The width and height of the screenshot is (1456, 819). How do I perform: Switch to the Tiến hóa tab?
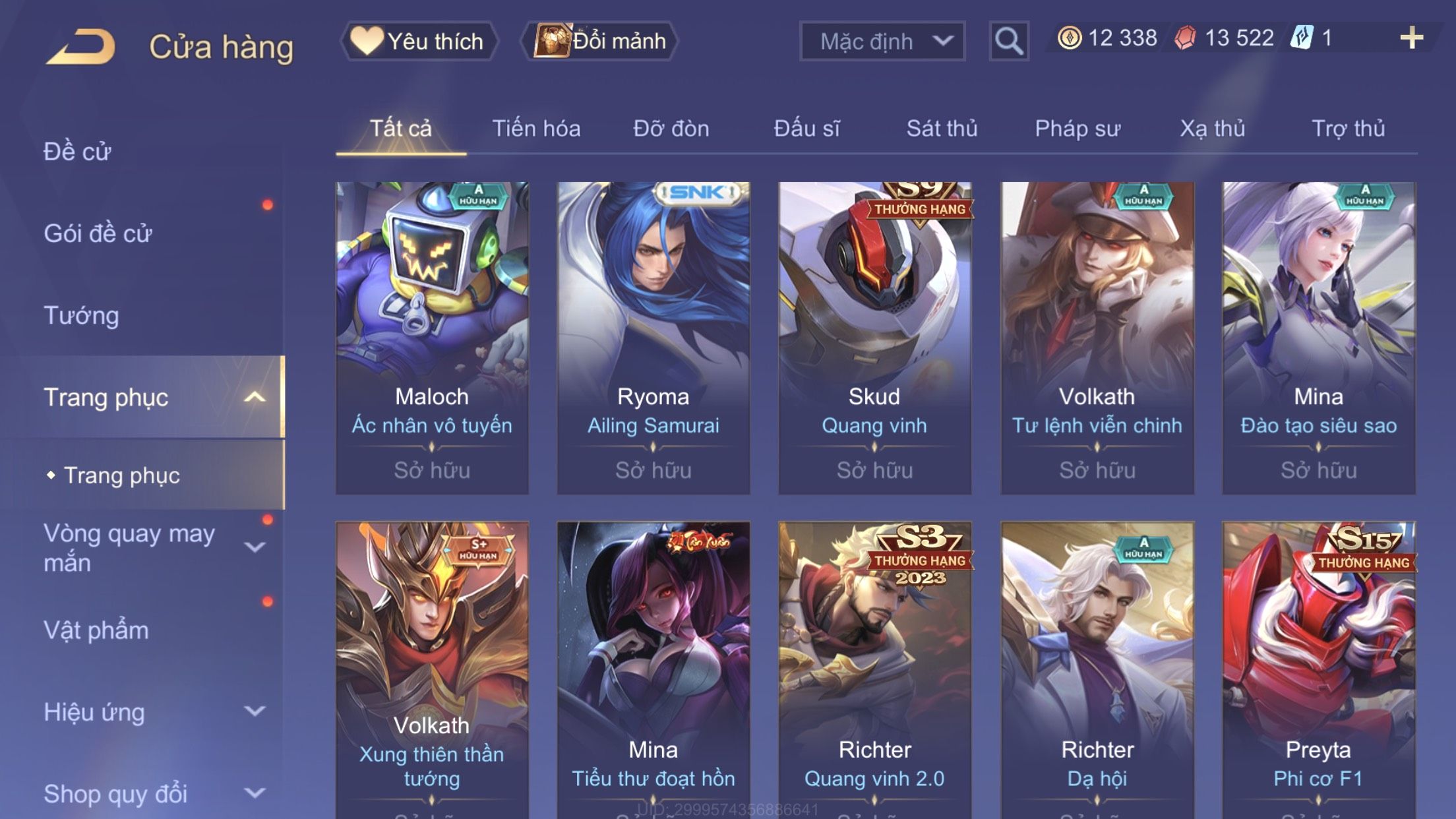(x=536, y=129)
